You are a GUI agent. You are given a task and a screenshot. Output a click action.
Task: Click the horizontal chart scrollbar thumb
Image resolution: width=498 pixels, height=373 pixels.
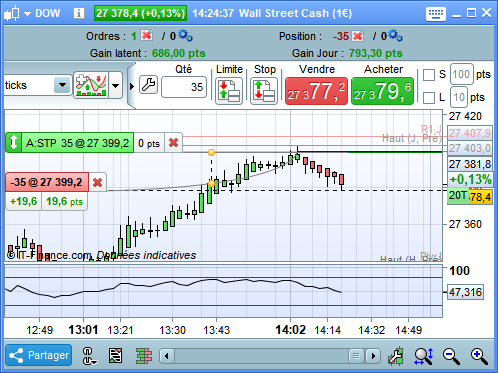click(356, 356)
